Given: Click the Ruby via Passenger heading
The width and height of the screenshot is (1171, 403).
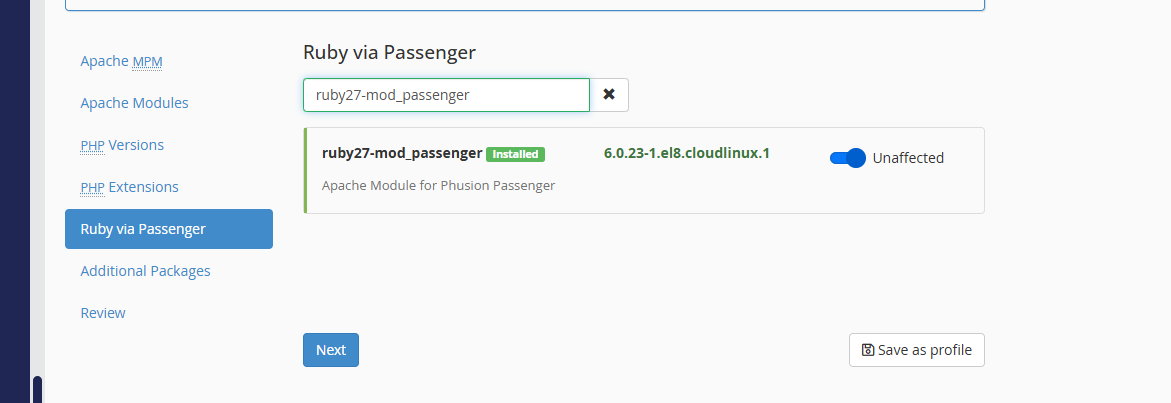Looking at the screenshot, I should pos(389,52).
